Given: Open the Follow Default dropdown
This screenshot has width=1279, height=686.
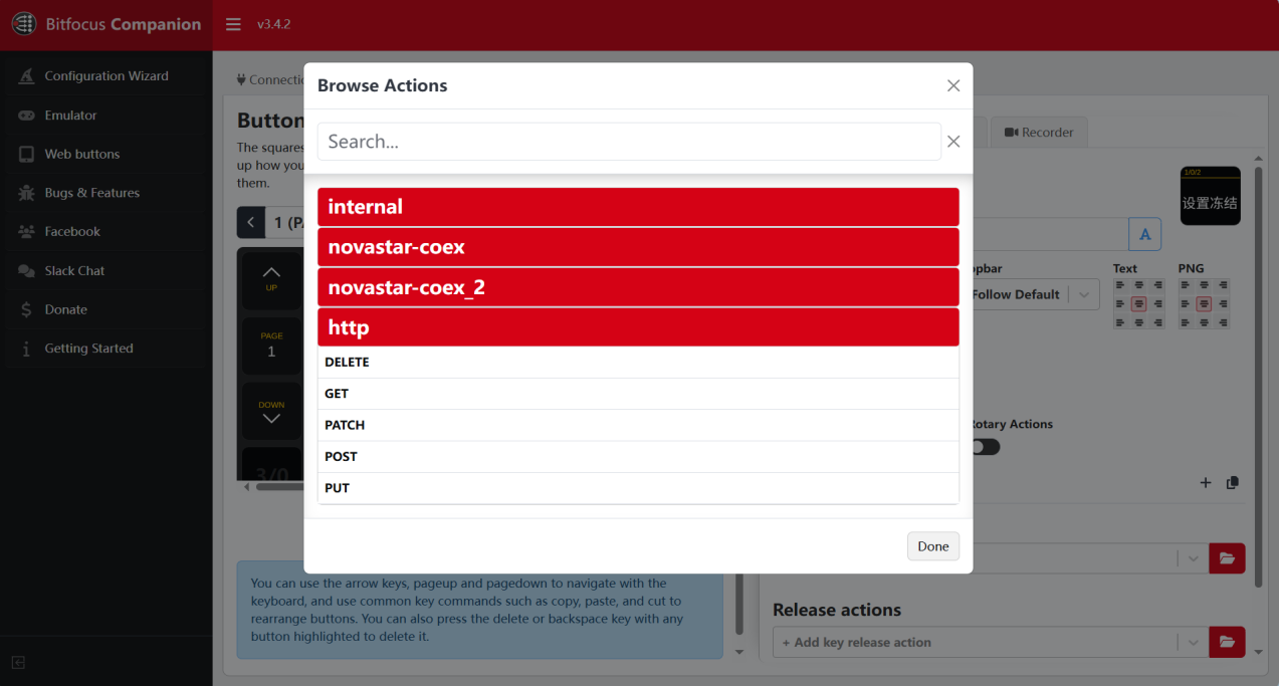Looking at the screenshot, I should click(1031, 295).
